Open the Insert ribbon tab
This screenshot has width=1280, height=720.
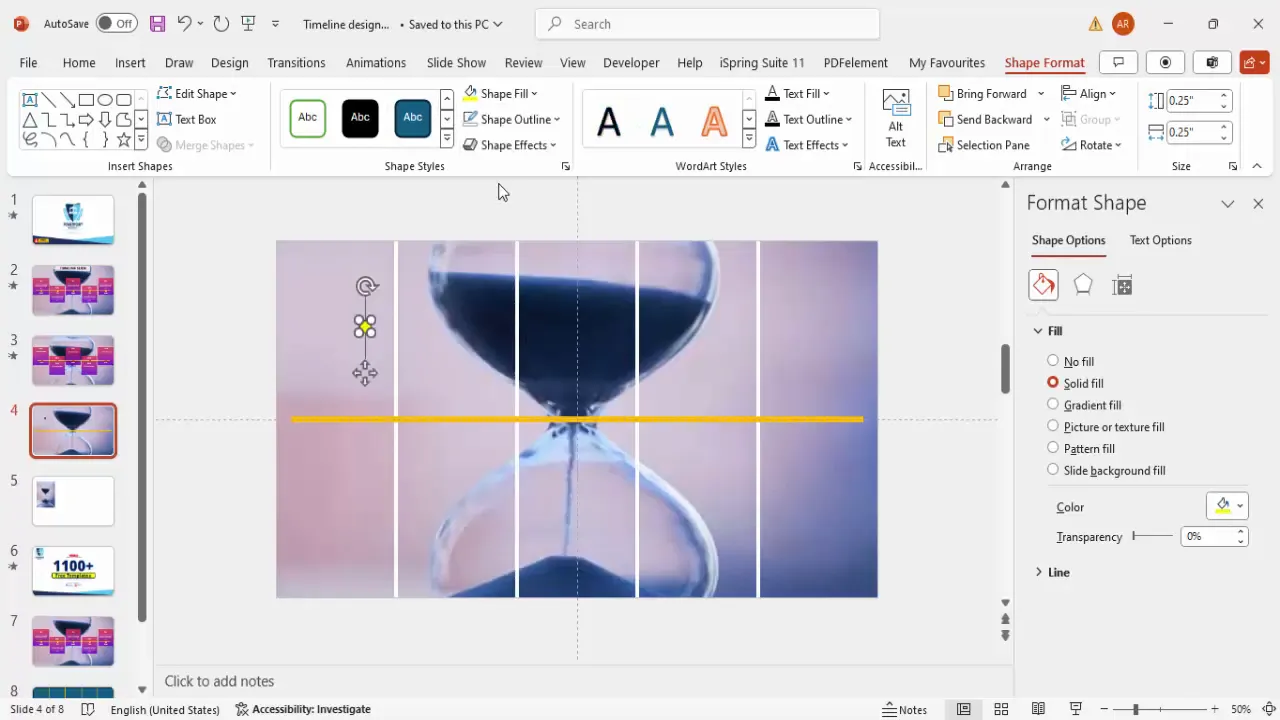coord(130,62)
